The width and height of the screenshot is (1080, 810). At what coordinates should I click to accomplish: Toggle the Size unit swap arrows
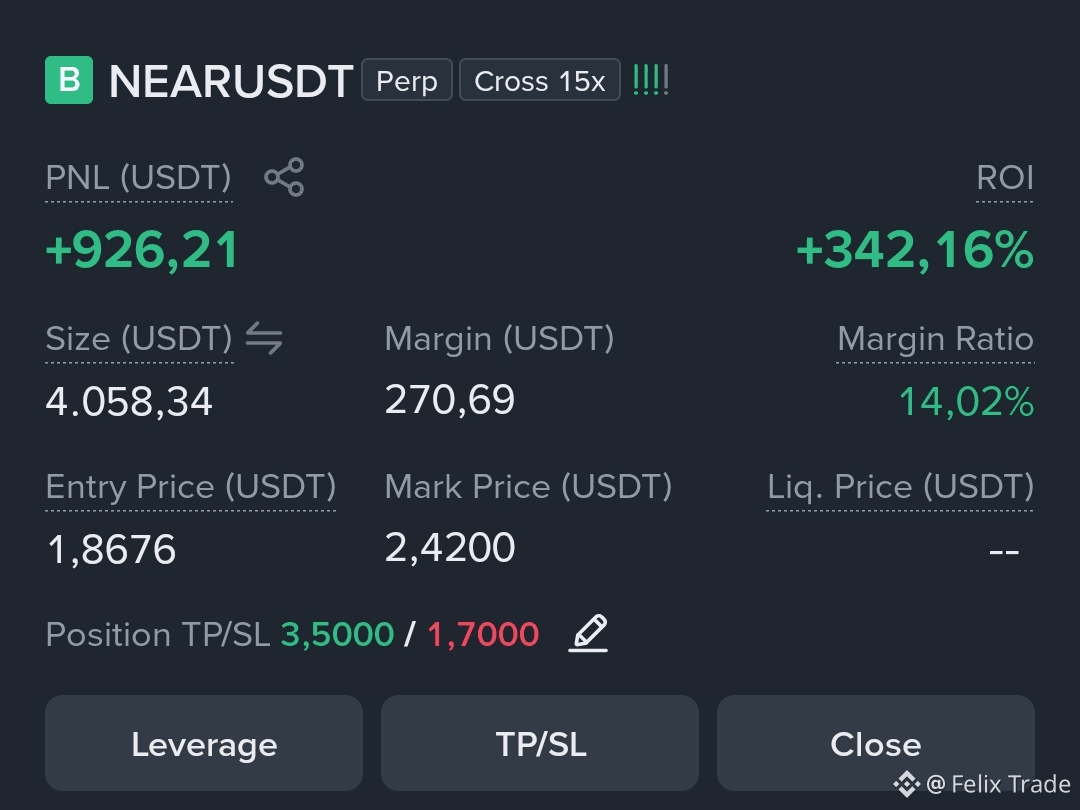point(264,338)
